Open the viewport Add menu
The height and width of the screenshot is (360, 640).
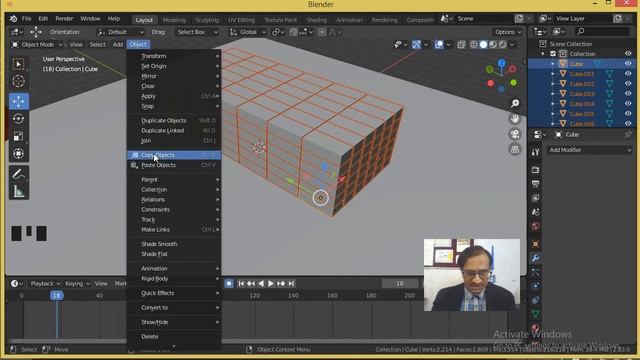(118, 44)
